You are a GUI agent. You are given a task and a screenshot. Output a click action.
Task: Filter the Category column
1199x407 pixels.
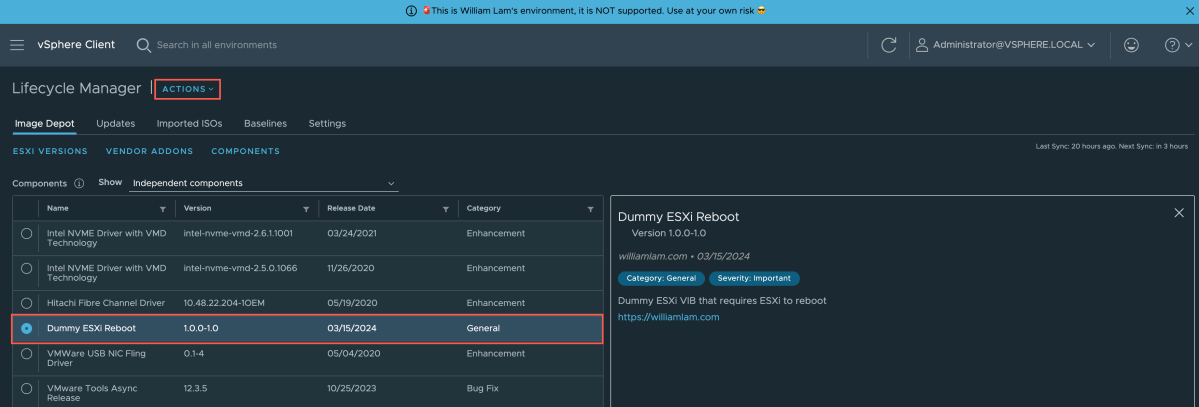[x=590, y=209]
